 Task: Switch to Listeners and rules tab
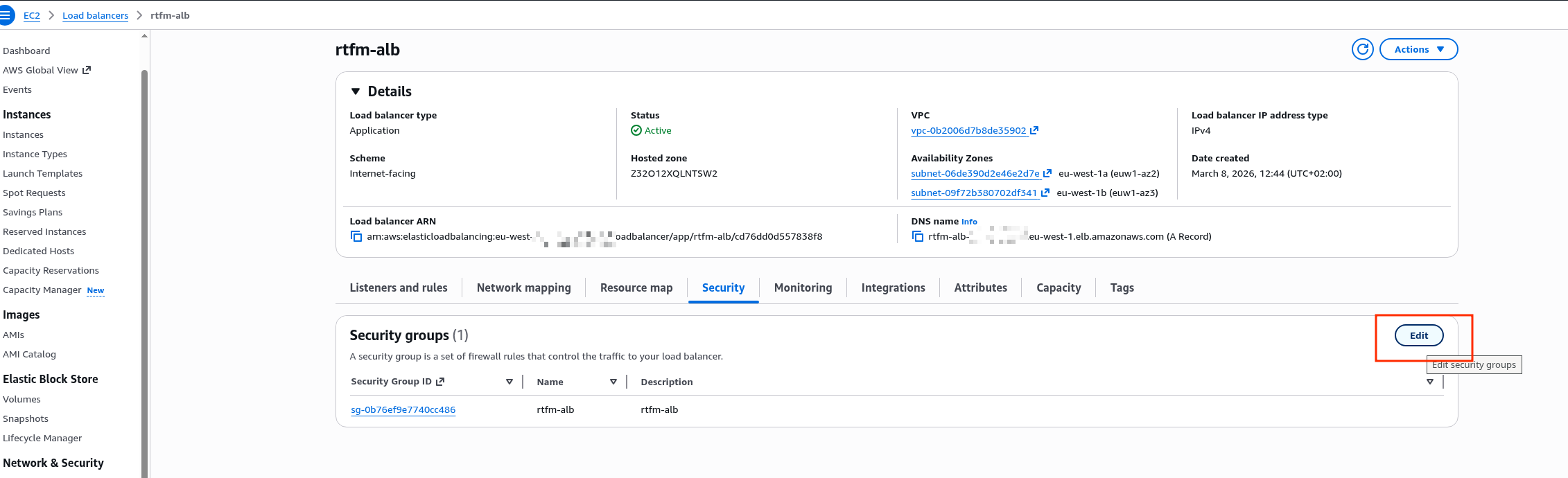pos(398,287)
